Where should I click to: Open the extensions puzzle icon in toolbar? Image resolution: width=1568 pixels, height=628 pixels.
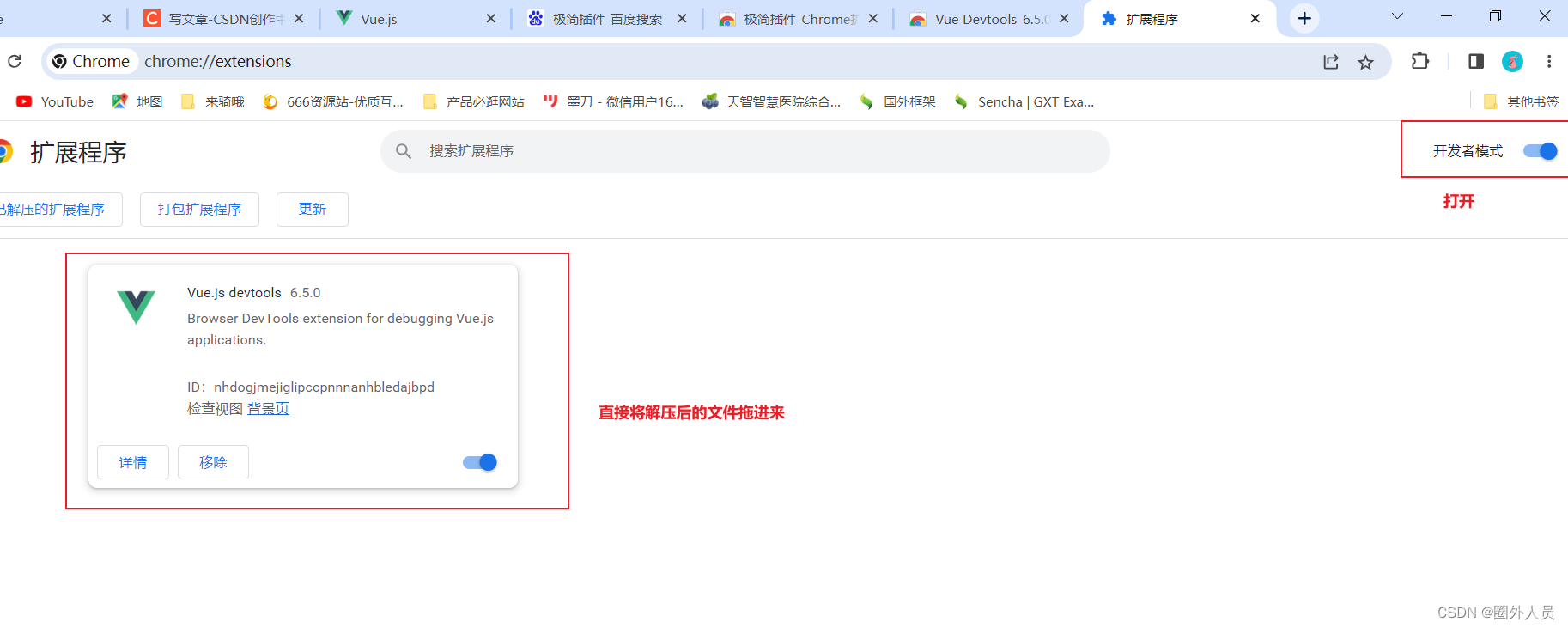[x=1420, y=61]
